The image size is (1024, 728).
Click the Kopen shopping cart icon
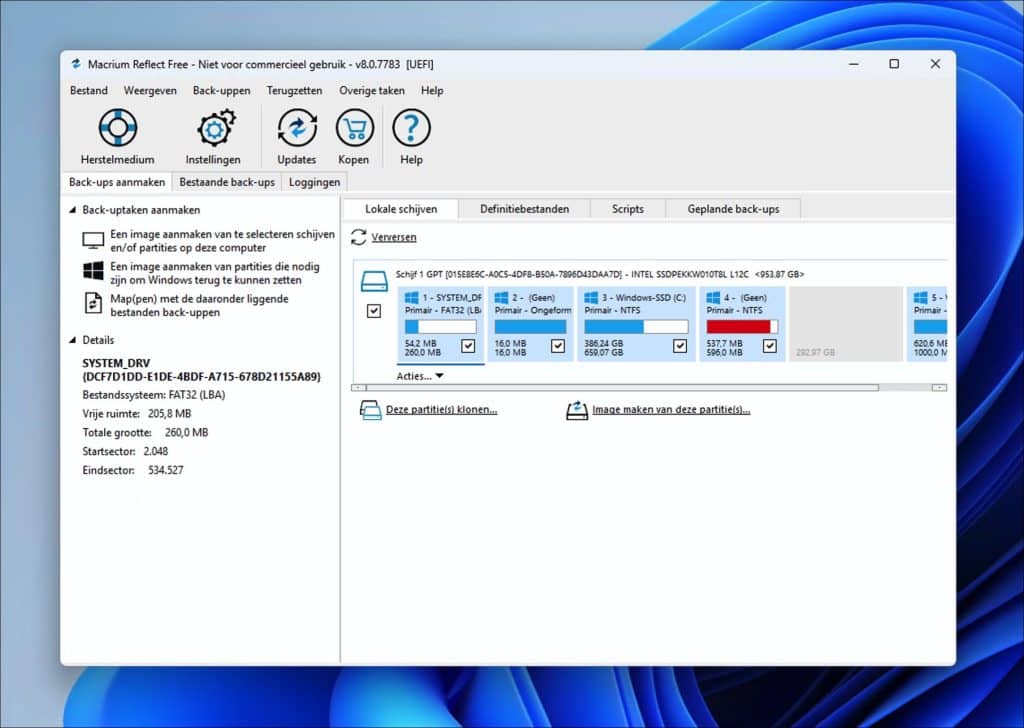coord(354,129)
